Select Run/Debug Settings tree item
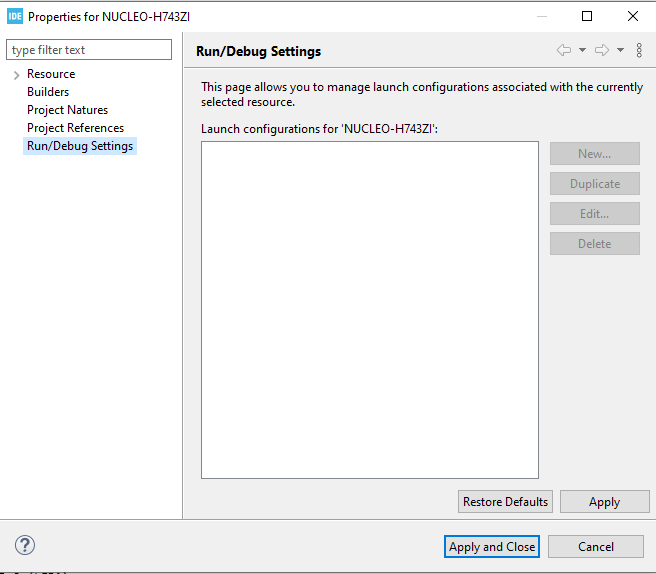Screen dimensions: 656x574 pyautogui.click(x=80, y=146)
